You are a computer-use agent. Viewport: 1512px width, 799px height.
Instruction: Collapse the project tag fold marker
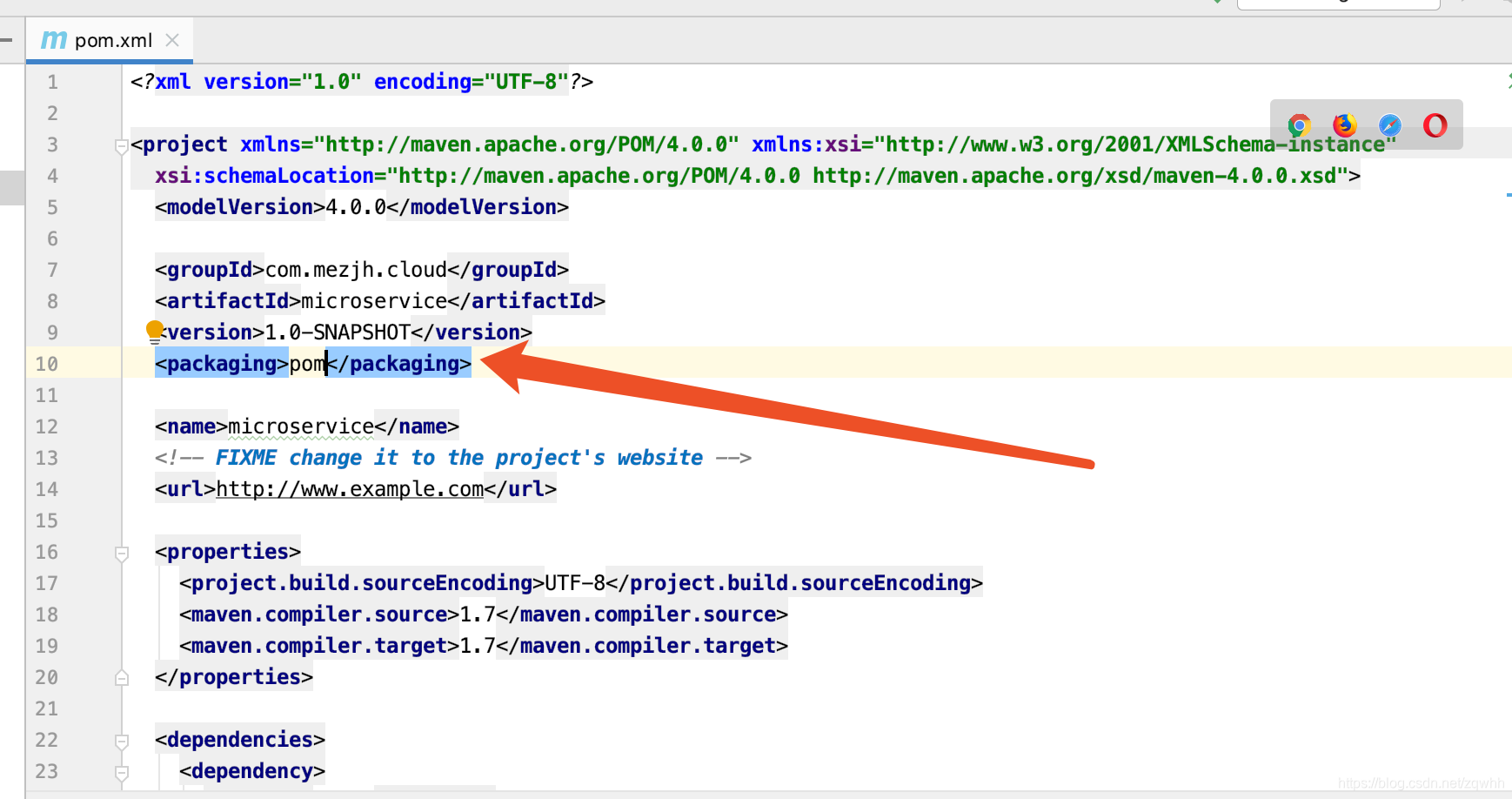(122, 146)
